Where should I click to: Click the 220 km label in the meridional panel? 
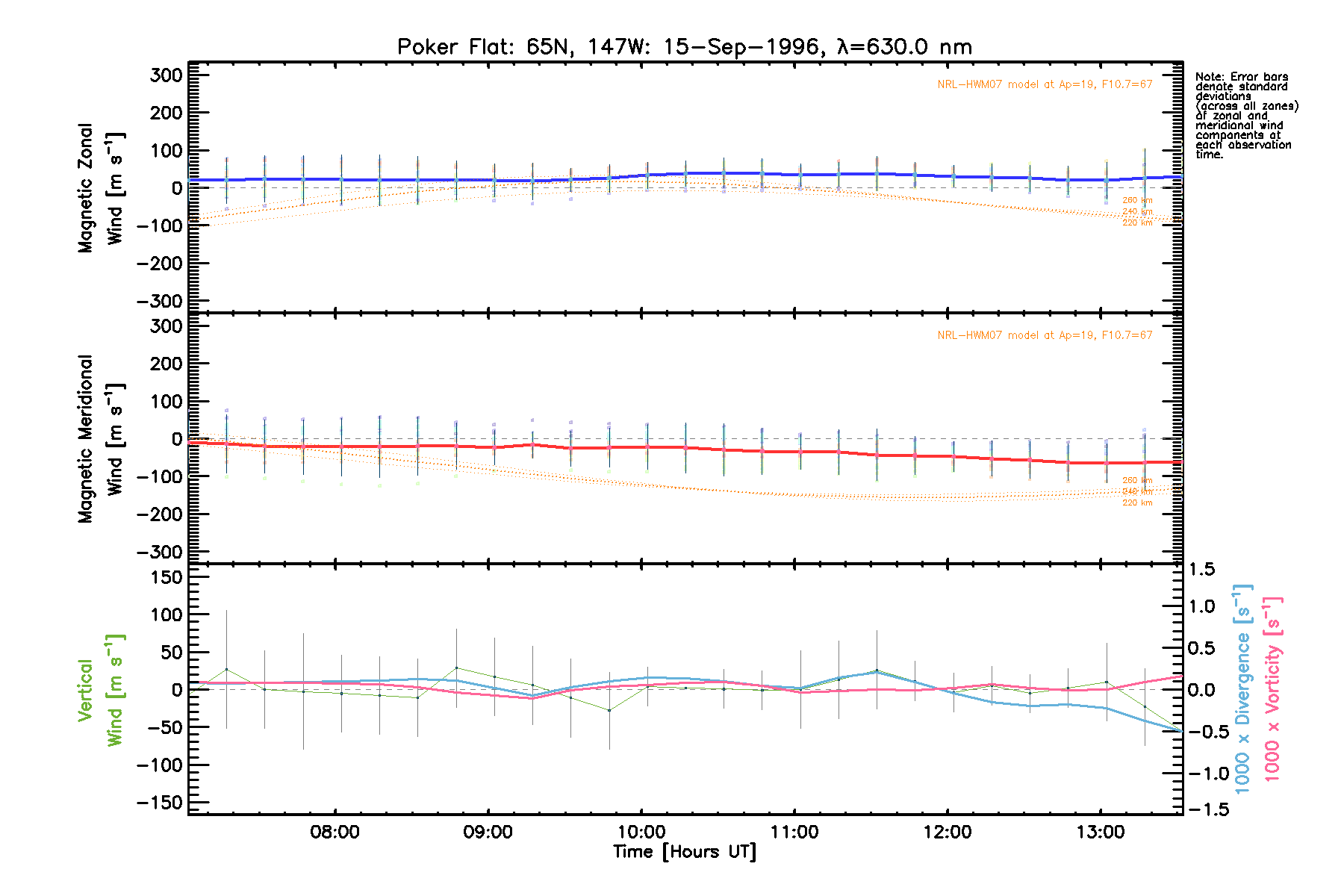[x=1137, y=503]
